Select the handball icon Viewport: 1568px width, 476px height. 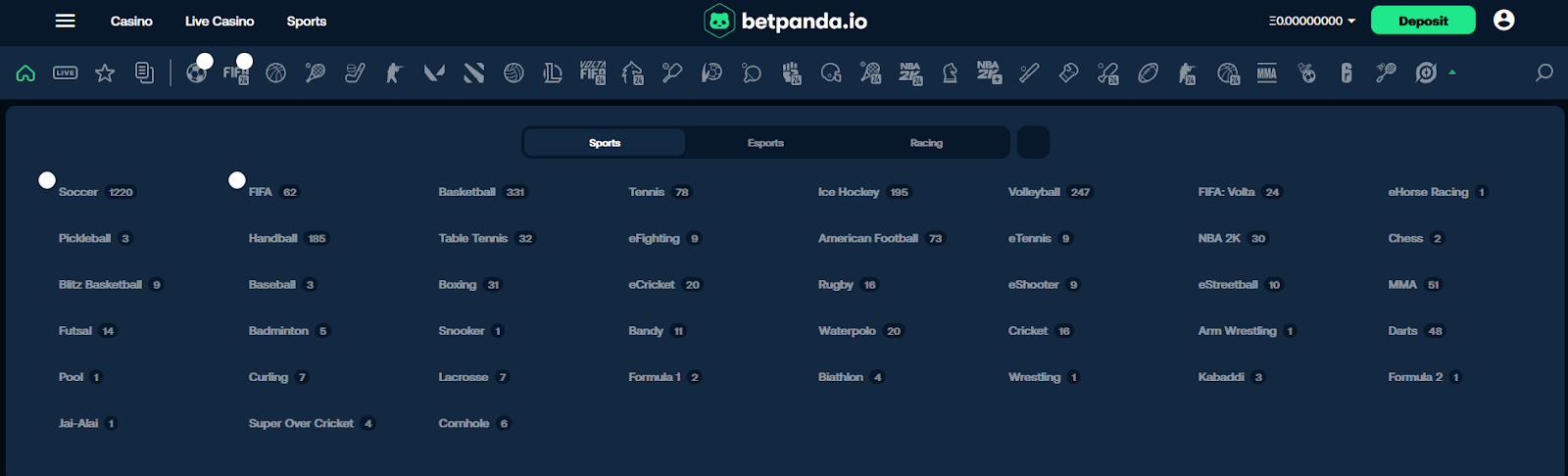point(712,72)
